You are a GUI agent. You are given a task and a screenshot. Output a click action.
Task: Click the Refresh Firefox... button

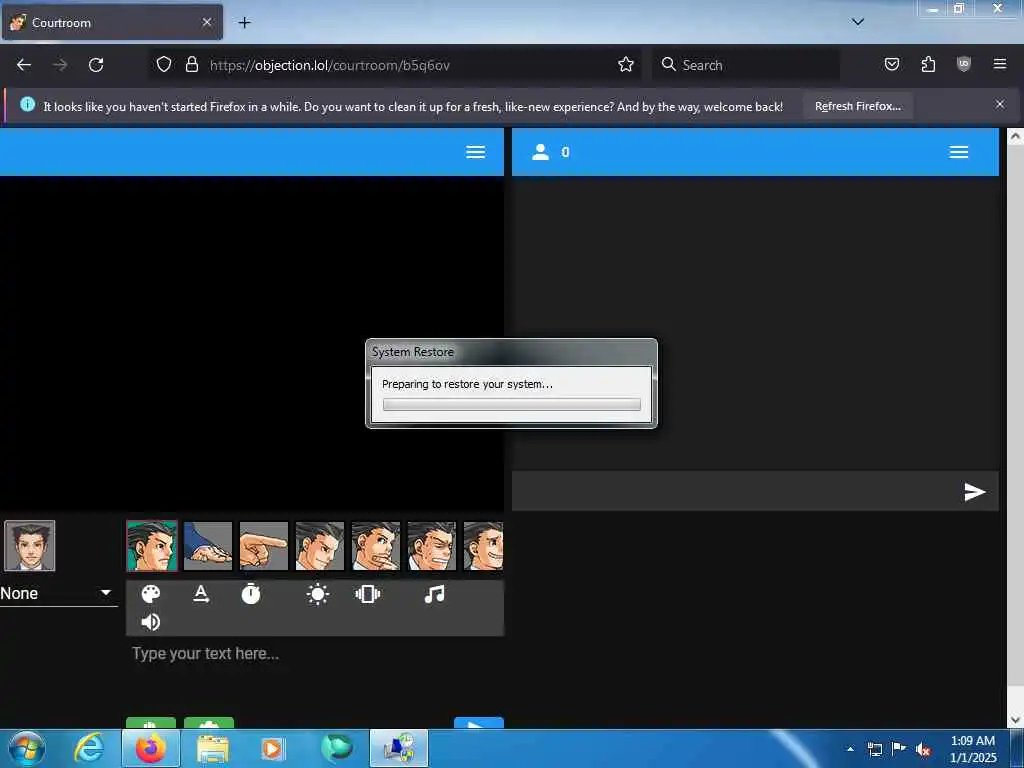click(x=857, y=106)
